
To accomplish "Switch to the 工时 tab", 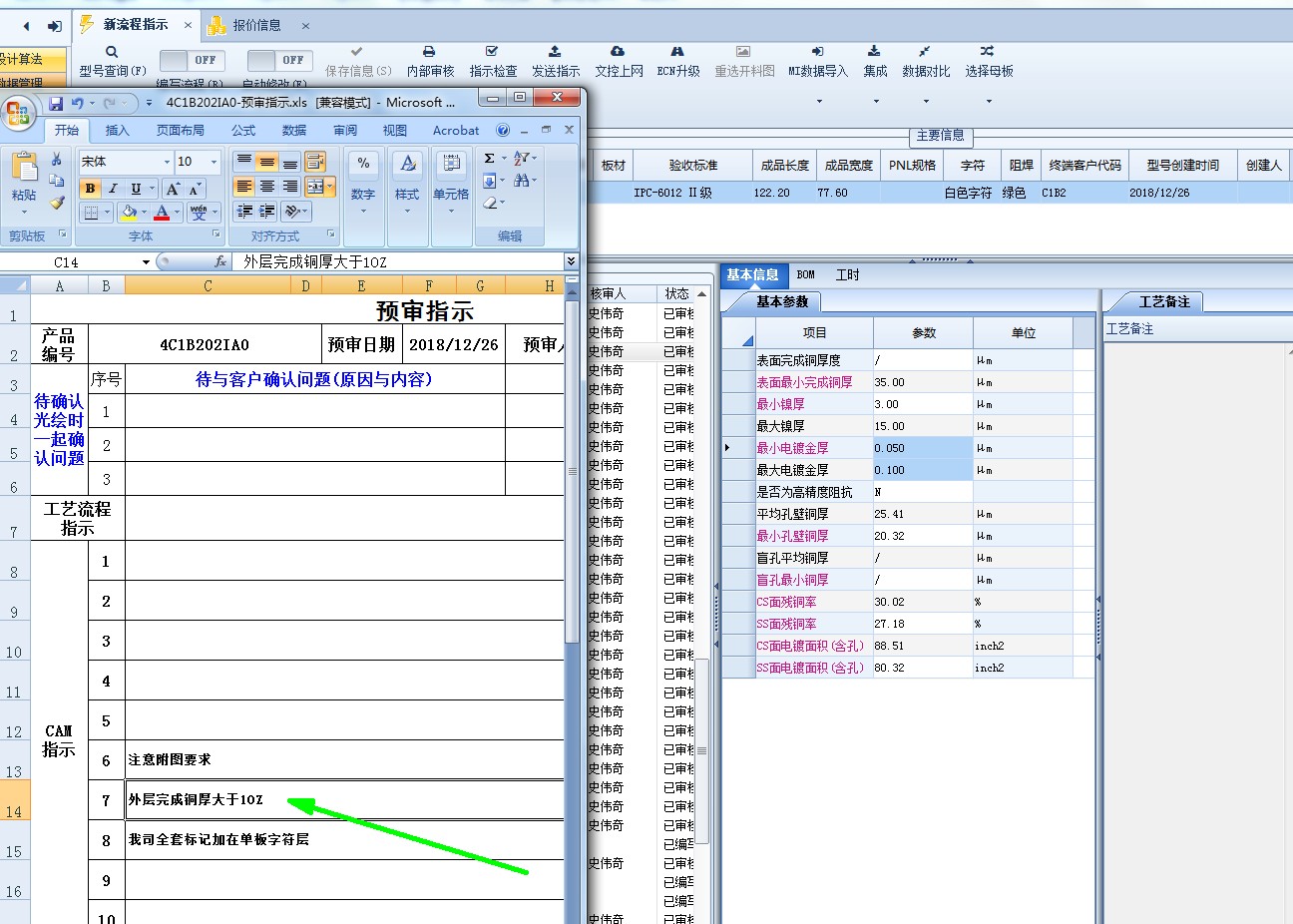I will coord(847,274).
